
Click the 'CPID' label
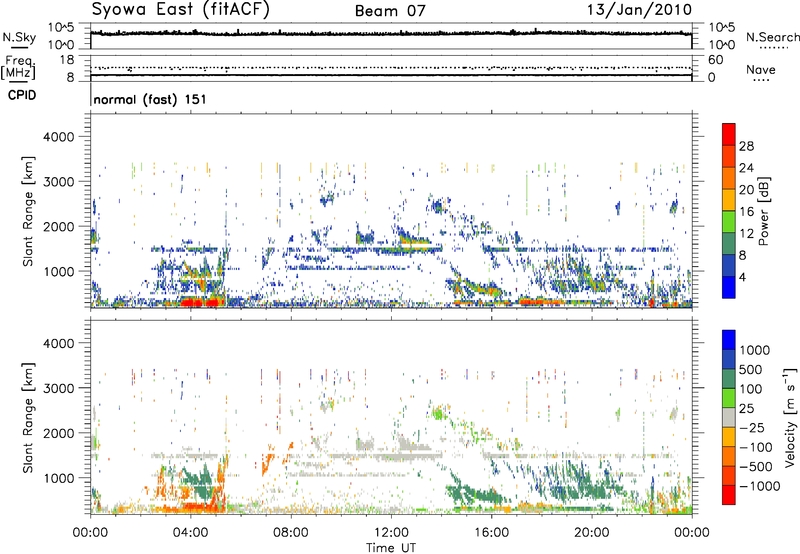pyautogui.click(x=22, y=95)
